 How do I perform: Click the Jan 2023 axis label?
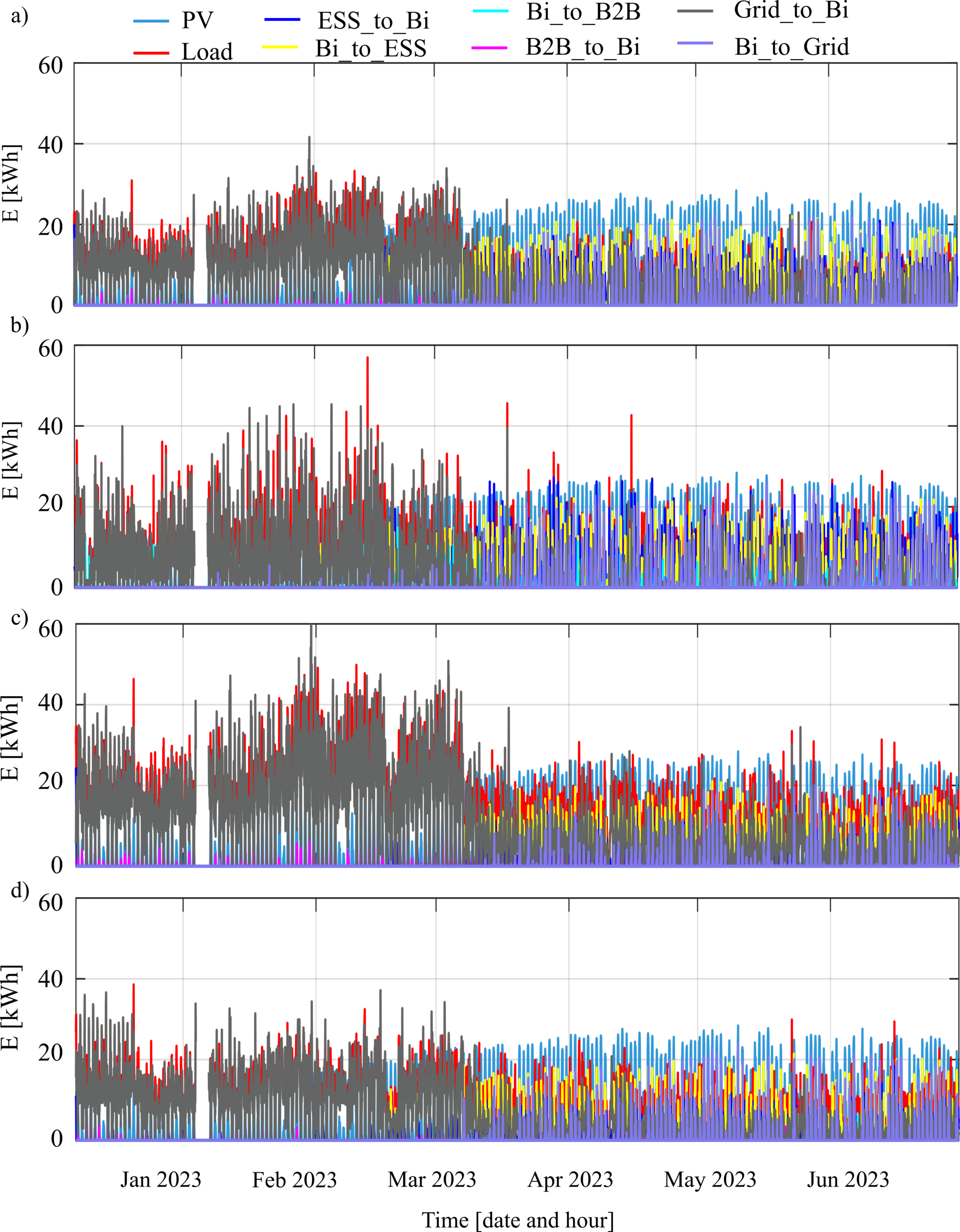161,1180
